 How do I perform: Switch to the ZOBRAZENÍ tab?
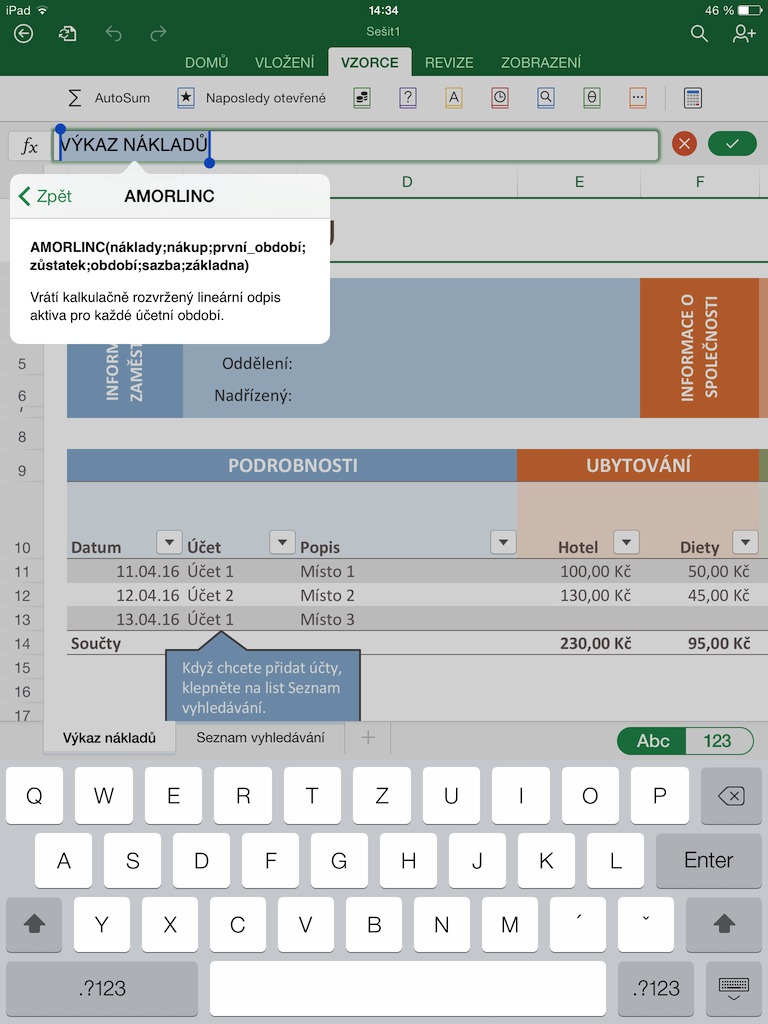(x=541, y=63)
